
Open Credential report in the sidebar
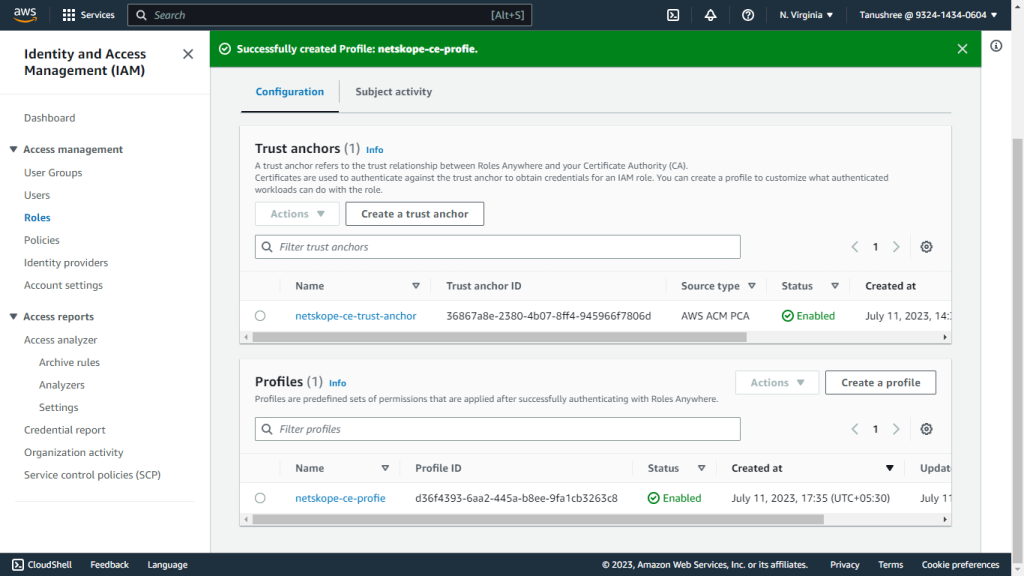coord(65,430)
